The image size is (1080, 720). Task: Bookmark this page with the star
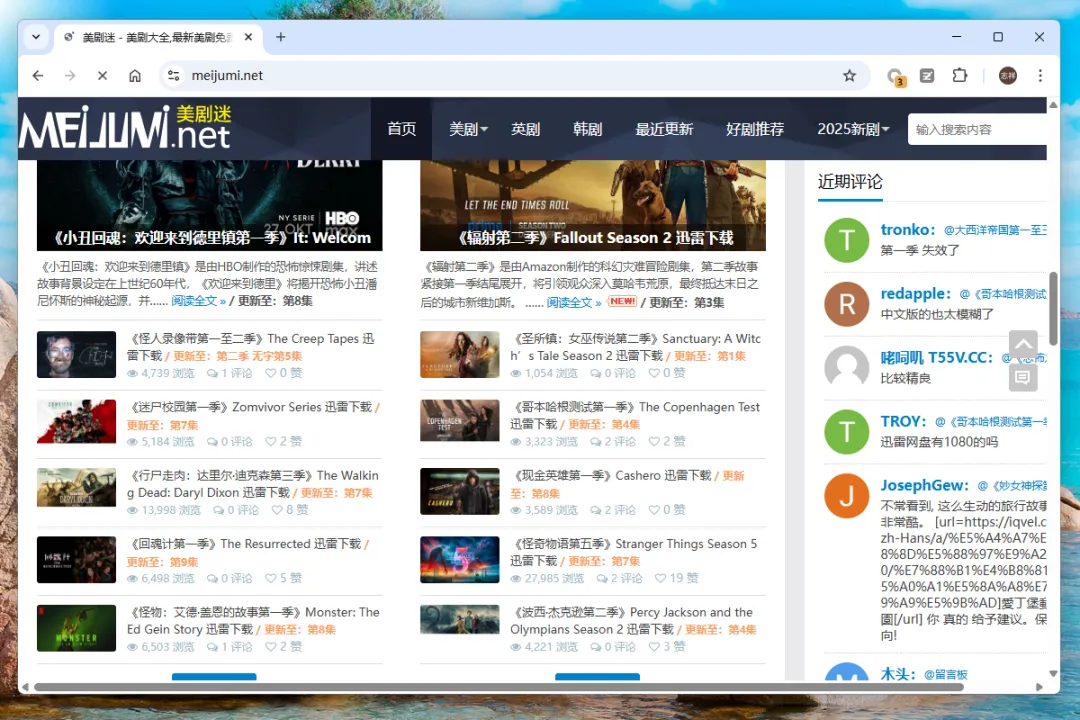point(849,76)
